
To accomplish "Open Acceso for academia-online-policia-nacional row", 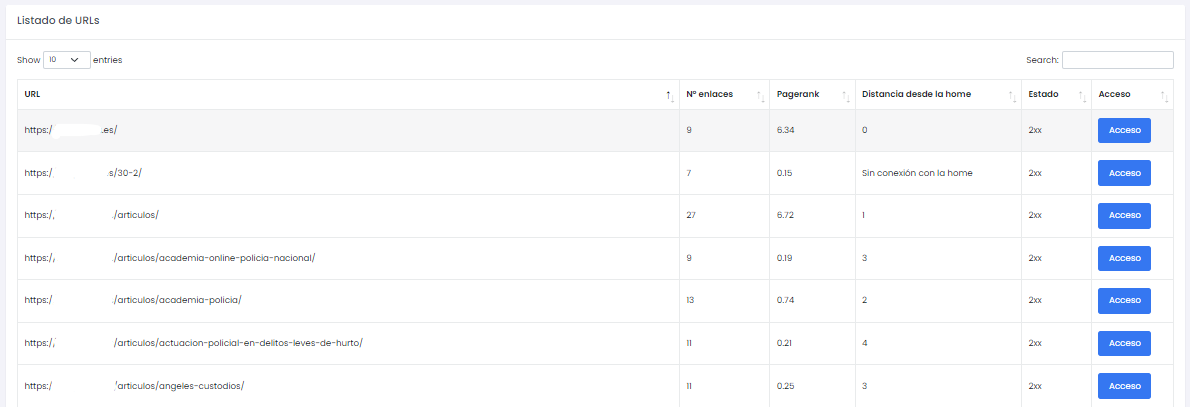I will [x=1124, y=258].
